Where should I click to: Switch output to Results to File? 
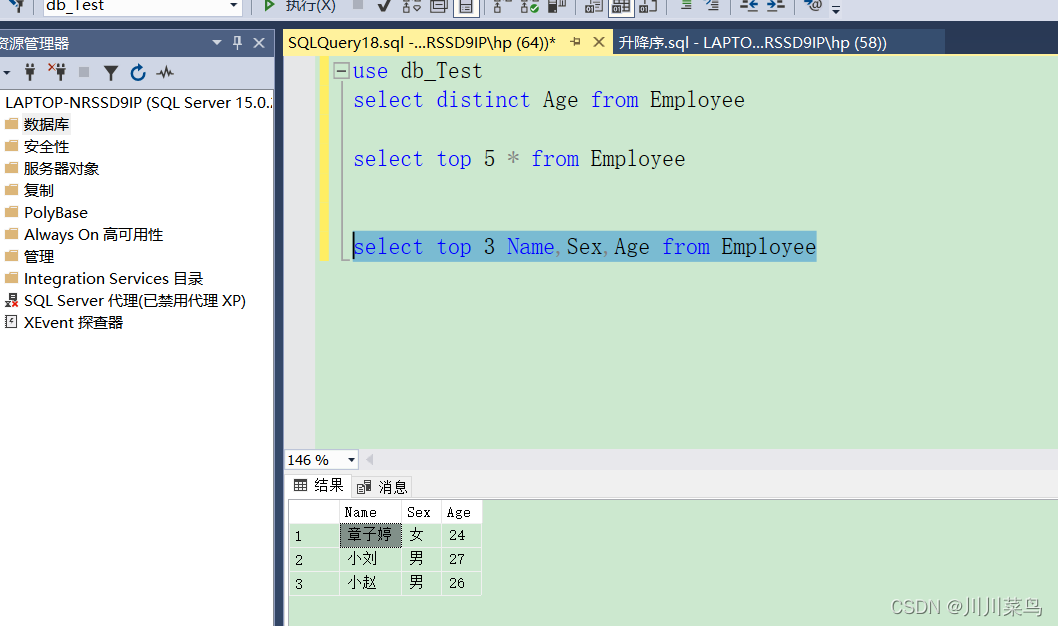click(648, 6)
